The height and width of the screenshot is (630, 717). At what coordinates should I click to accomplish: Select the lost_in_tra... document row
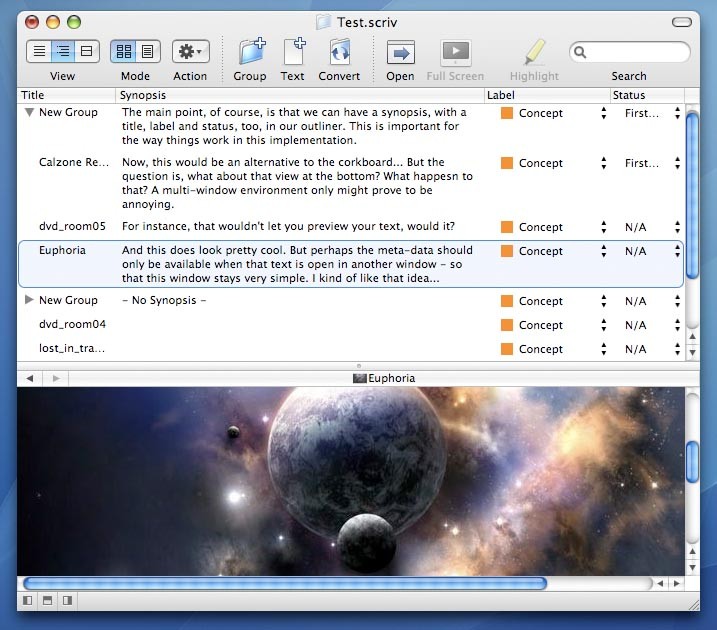point(72,349)
